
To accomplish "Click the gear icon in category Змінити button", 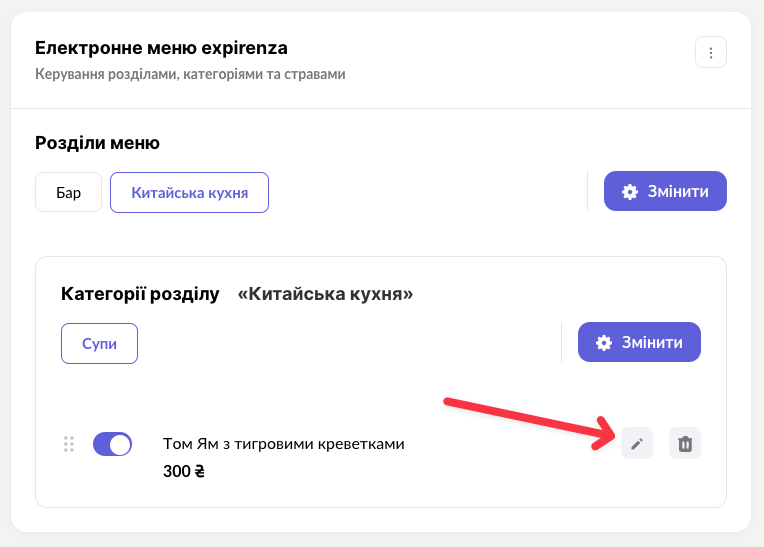I will (x=604, y=342).
